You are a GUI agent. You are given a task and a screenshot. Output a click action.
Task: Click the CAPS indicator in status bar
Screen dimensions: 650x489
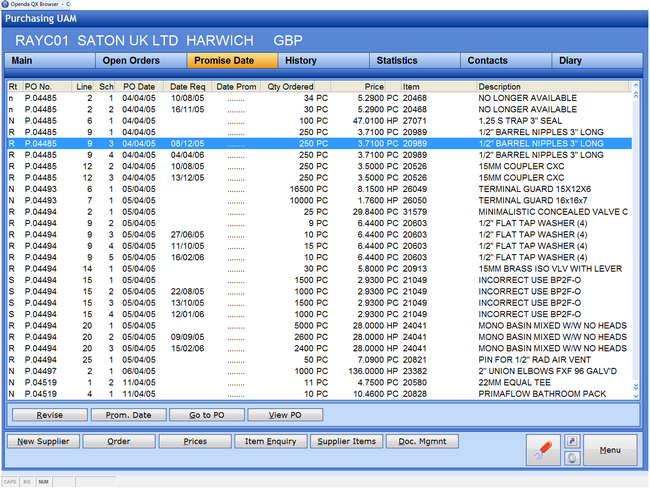10,482
